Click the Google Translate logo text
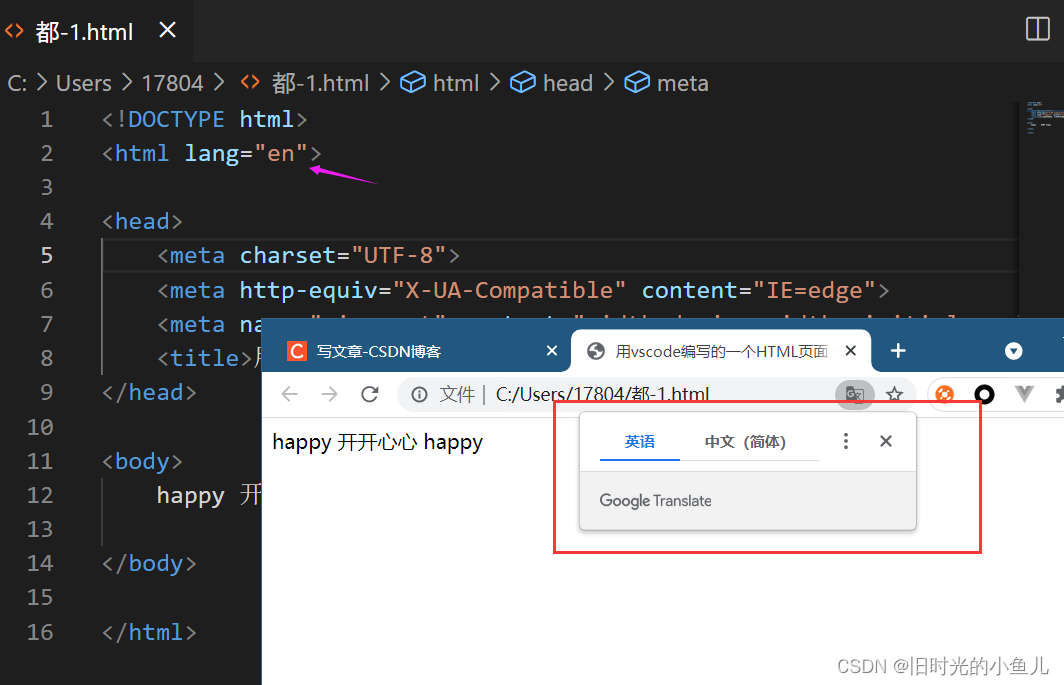This screenshot has width=1064, height=685. point(656,501)
